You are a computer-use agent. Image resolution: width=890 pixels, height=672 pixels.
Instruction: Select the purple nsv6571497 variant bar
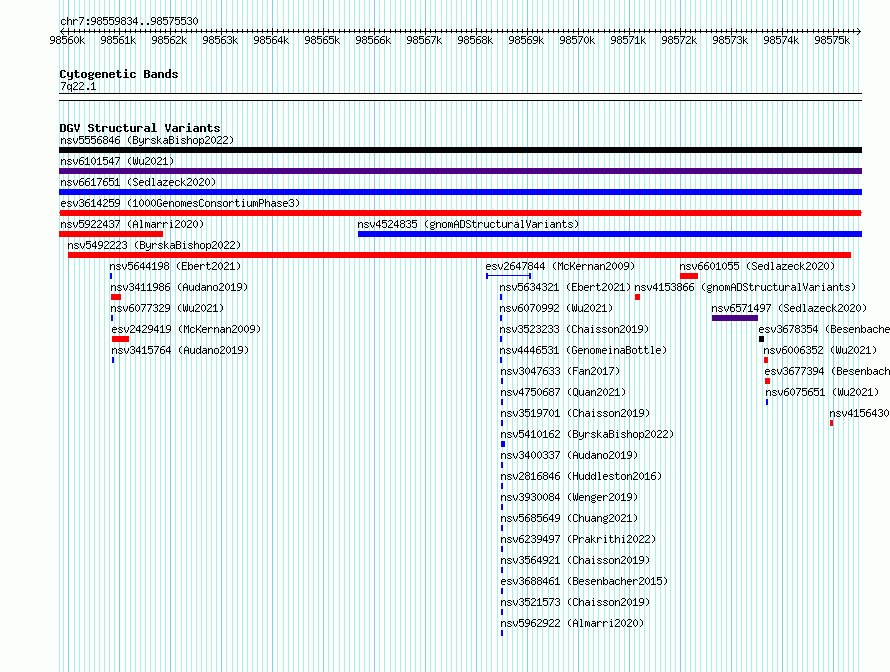coord(735,318)
